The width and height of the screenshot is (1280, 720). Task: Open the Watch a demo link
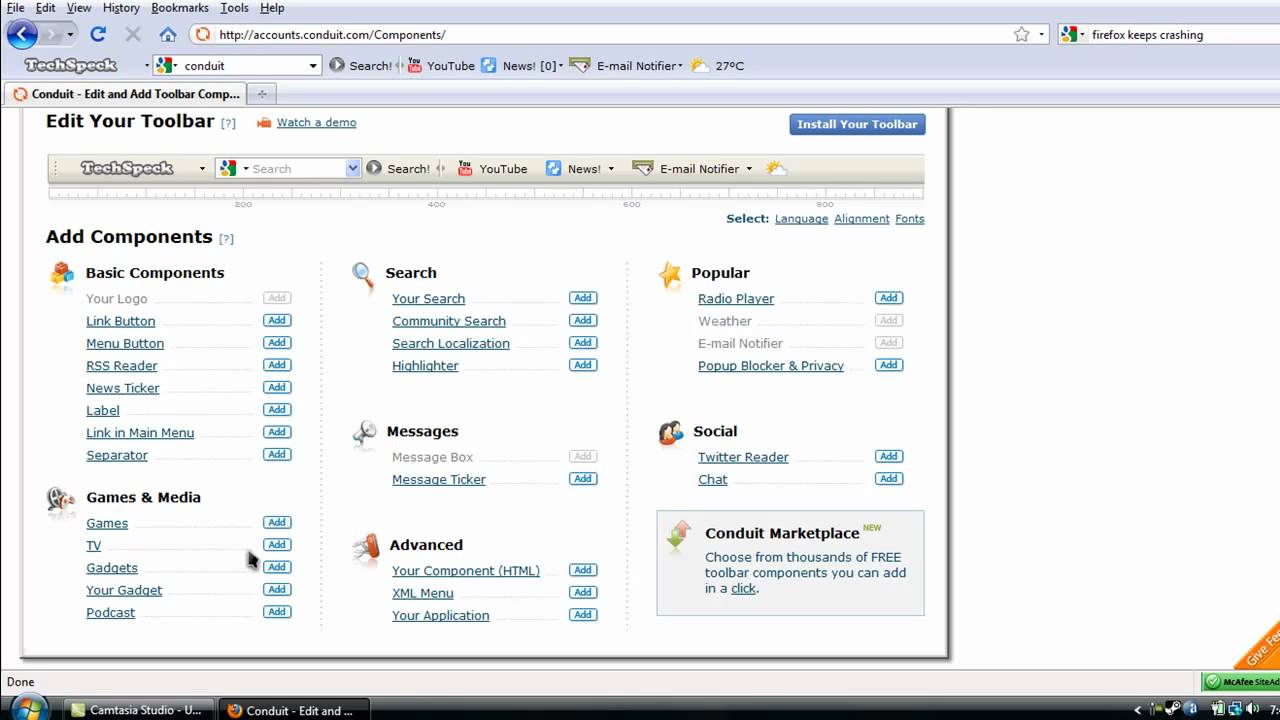pyautogui.click(x=316, y=122)
